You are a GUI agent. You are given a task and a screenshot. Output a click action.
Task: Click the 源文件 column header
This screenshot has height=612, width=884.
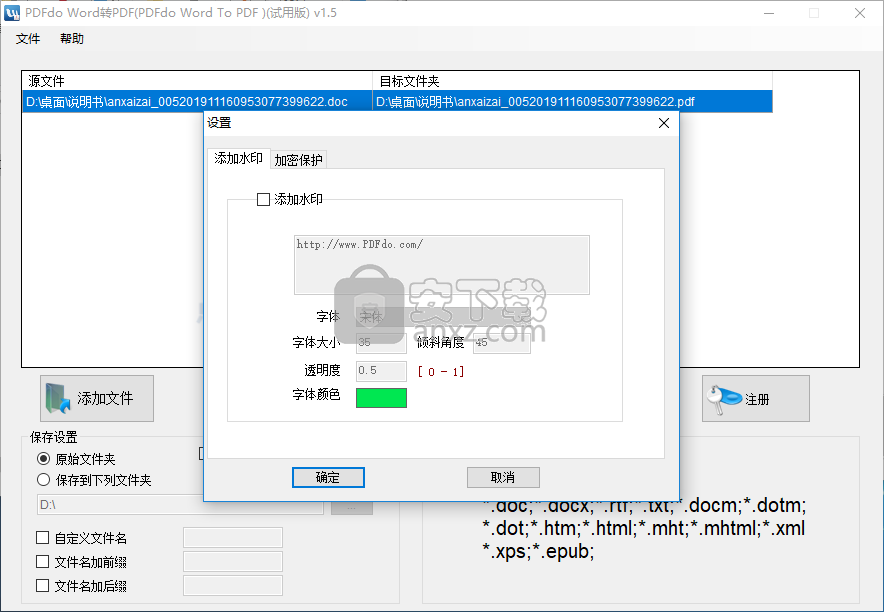point(197,81)
